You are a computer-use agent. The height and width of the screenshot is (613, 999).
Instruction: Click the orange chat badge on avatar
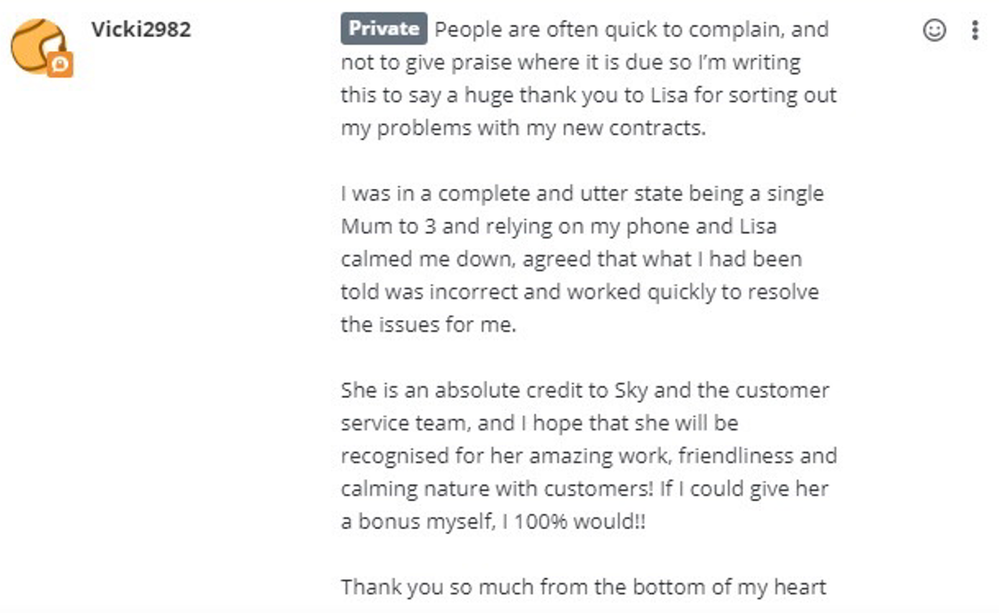(x=60, y=64)
